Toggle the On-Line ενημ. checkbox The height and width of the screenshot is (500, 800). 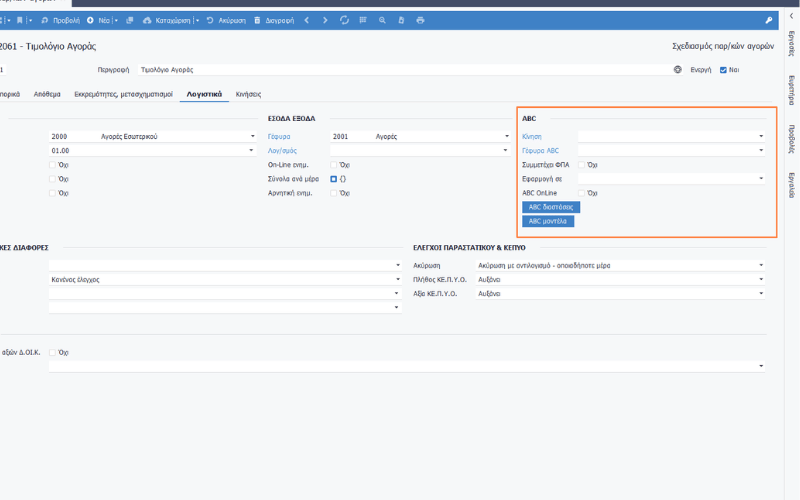tap(334, 165)
